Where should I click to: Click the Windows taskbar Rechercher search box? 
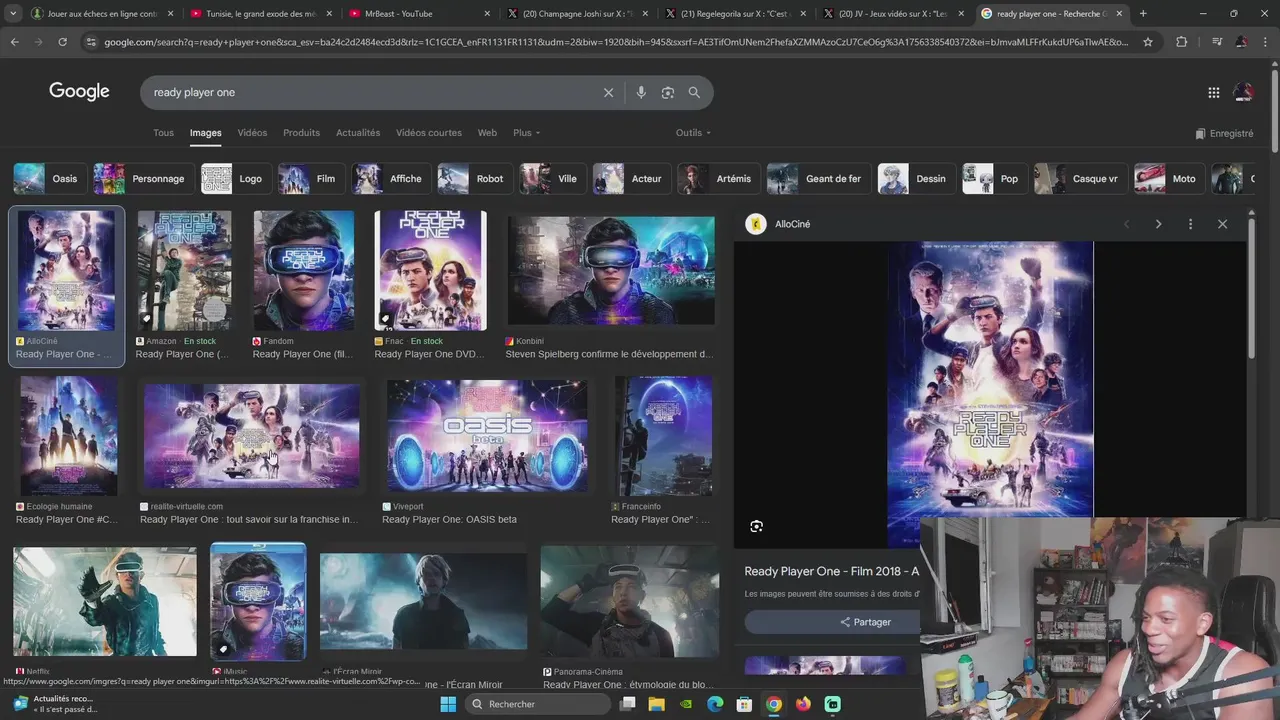coord(538,704)
